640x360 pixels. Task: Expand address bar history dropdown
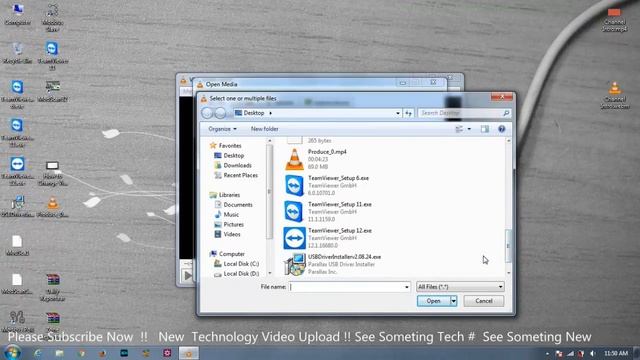pyautogui.click(x=398, y=113)
